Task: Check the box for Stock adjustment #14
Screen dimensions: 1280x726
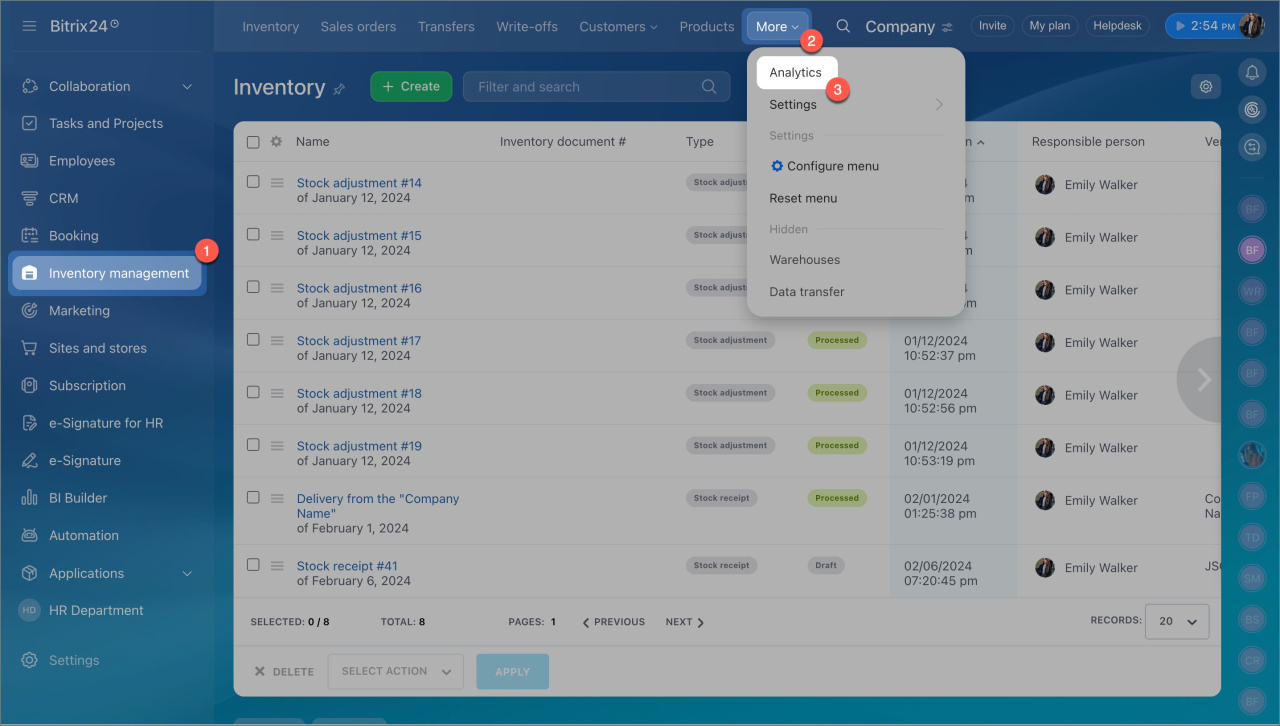Action: tap(253, 182)
